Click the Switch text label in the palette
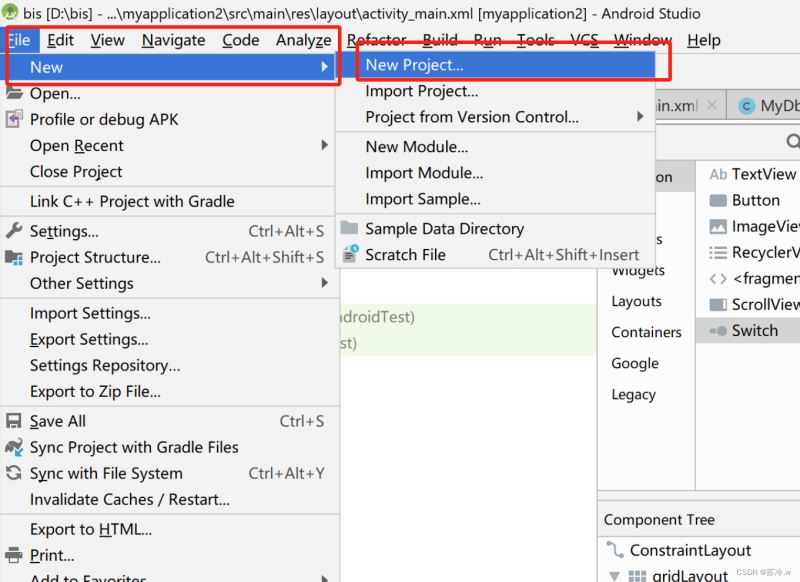800x582 pixels. pos(755,331)
